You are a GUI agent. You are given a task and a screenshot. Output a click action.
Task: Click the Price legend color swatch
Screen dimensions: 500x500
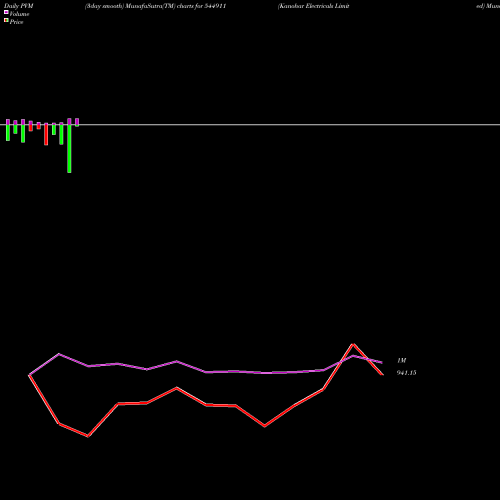[x=6, y=21]
